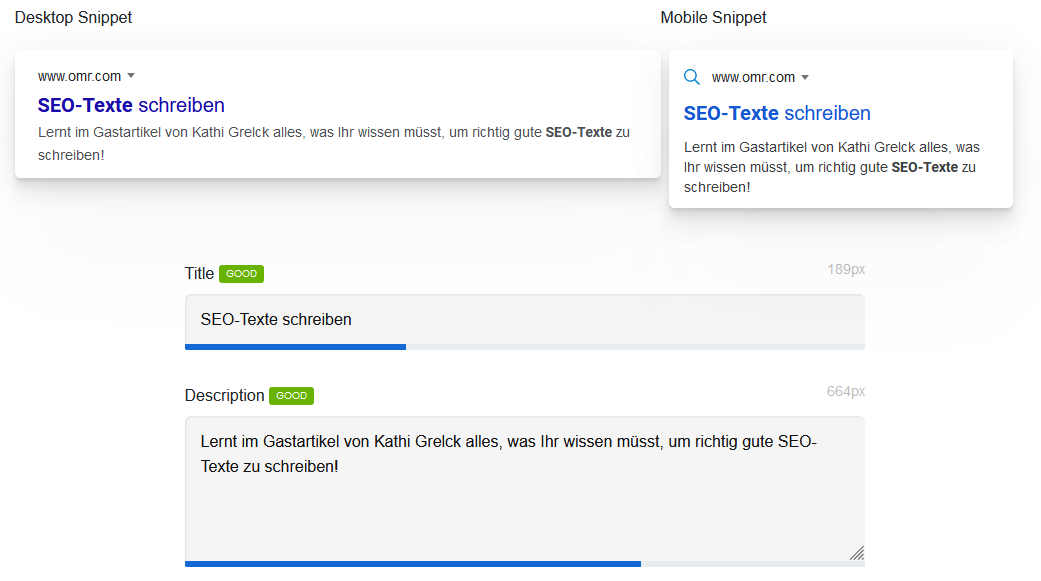
Task: Select the Desktop Snippet heading
Action: coord(73,17)
